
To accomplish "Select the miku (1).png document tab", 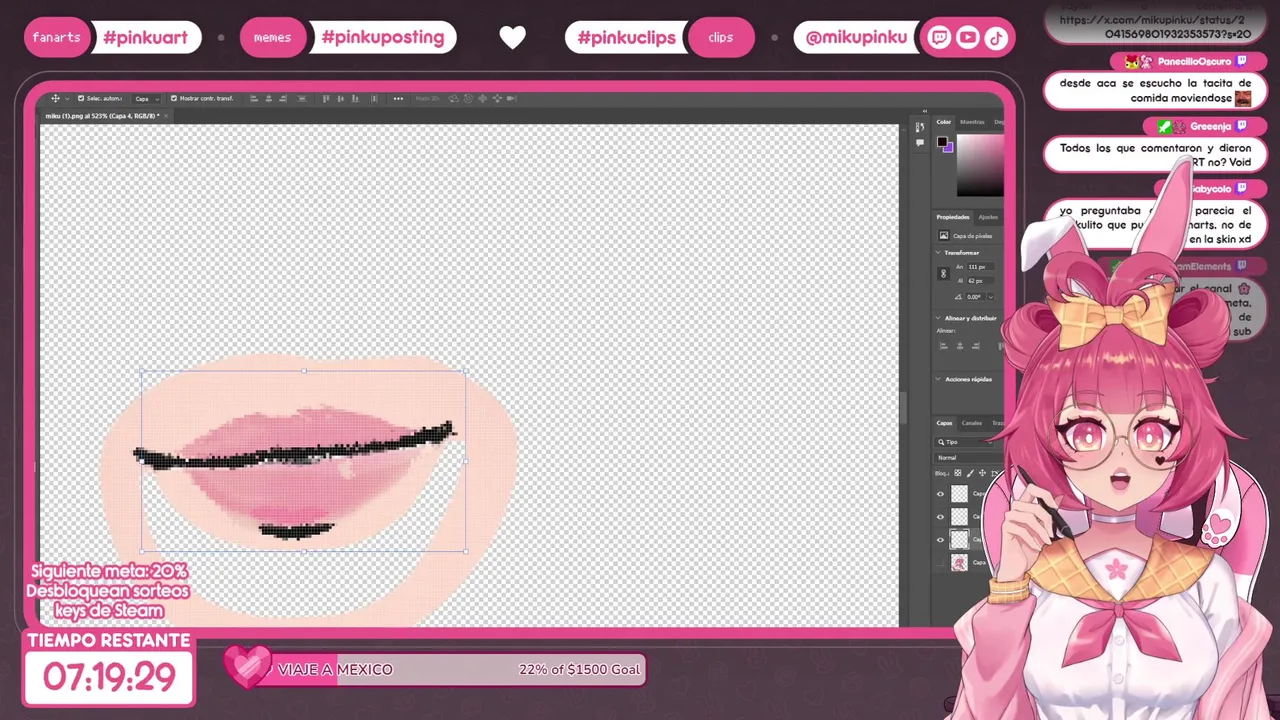I will coord(103,116).
